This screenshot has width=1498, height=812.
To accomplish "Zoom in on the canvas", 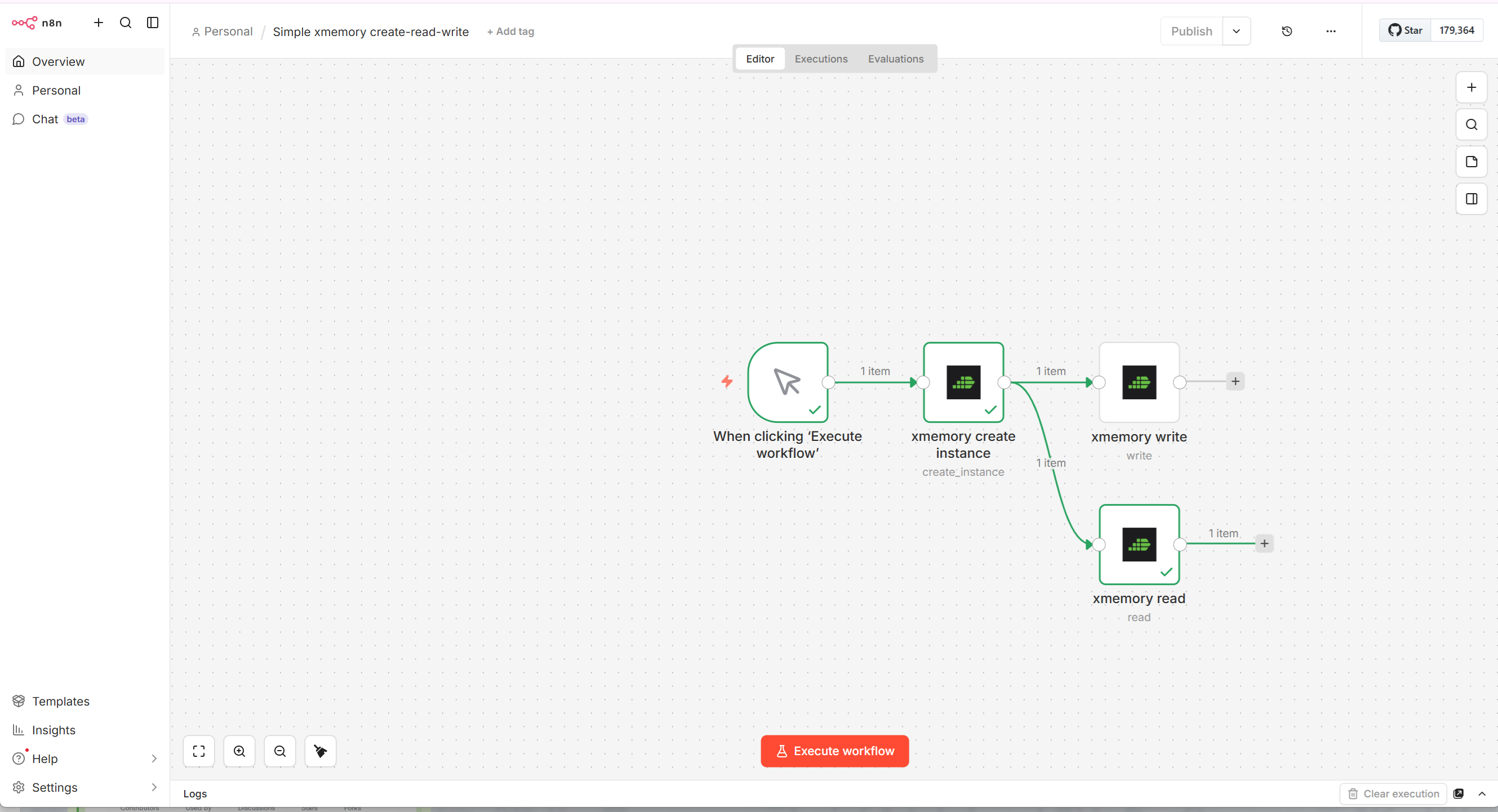I will click(239, 751).
